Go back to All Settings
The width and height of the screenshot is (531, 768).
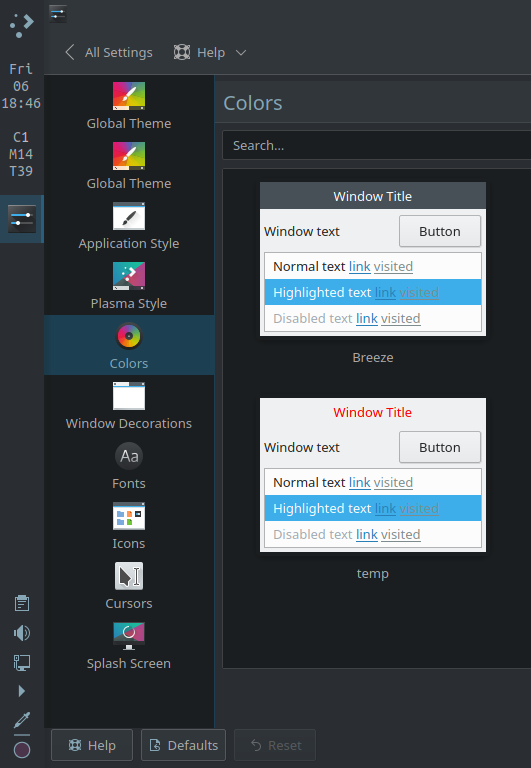click(109, 52)
